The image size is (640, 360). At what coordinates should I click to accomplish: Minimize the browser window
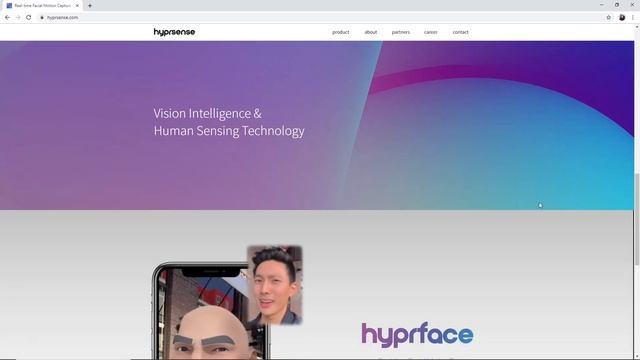(x=602, y=5)
